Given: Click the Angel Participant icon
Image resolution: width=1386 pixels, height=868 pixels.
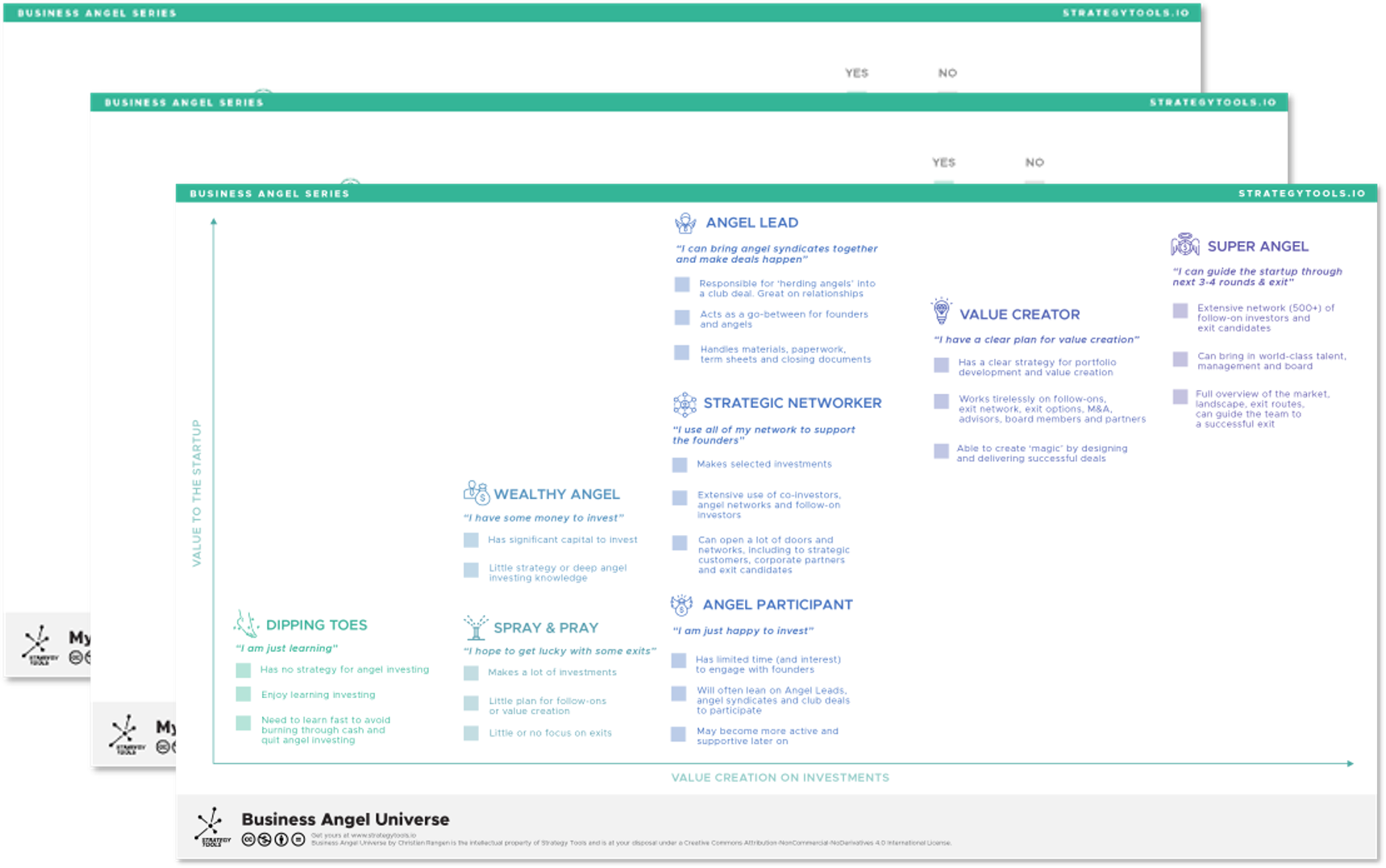Looking at the screenshot, I should tap(681, 604).
